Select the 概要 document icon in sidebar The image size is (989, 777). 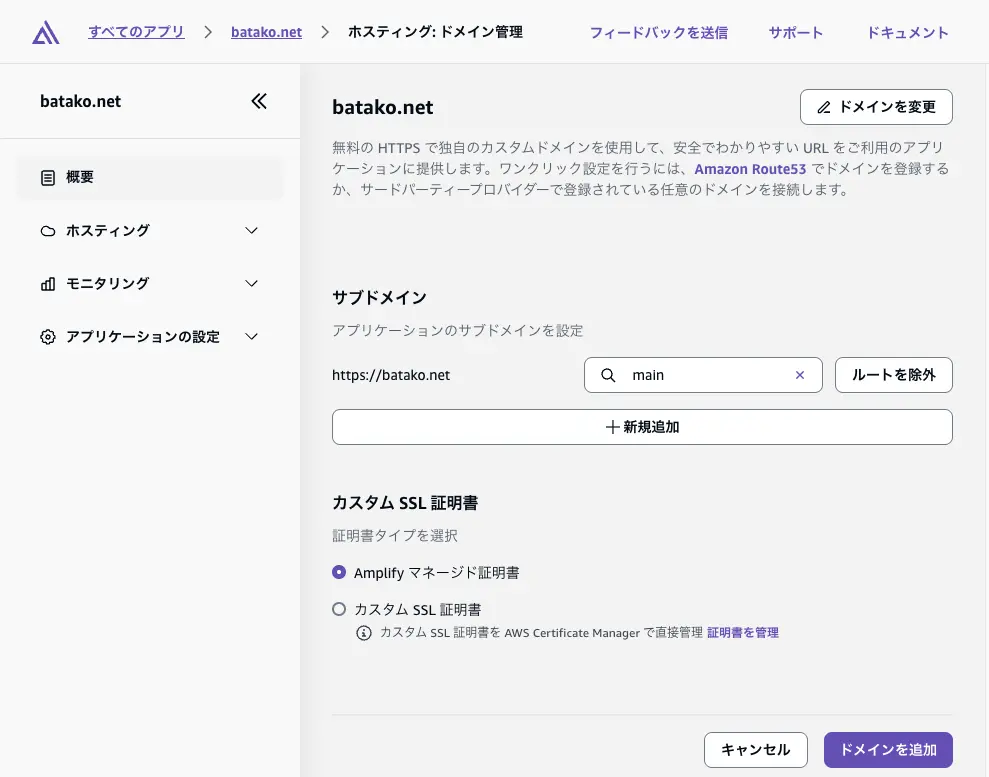[x=48, y=177]
